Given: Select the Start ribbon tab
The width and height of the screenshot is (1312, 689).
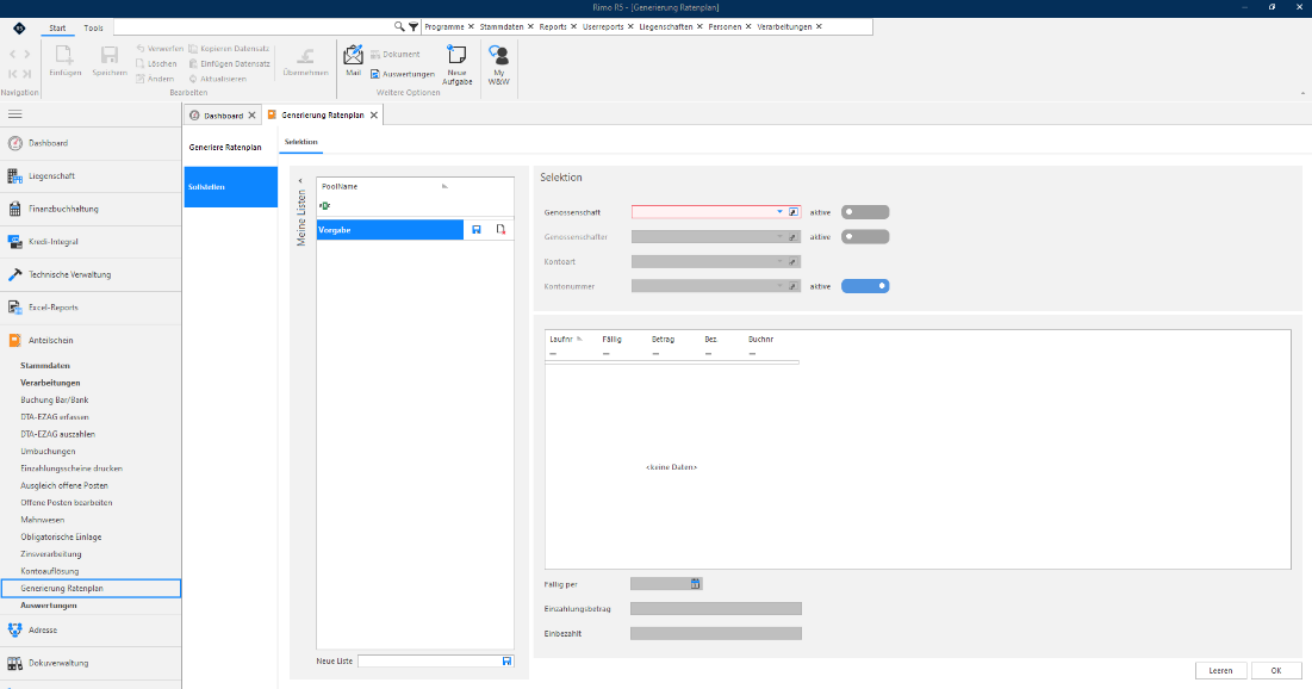Looking at the screenshot, I should coord(58,28).
